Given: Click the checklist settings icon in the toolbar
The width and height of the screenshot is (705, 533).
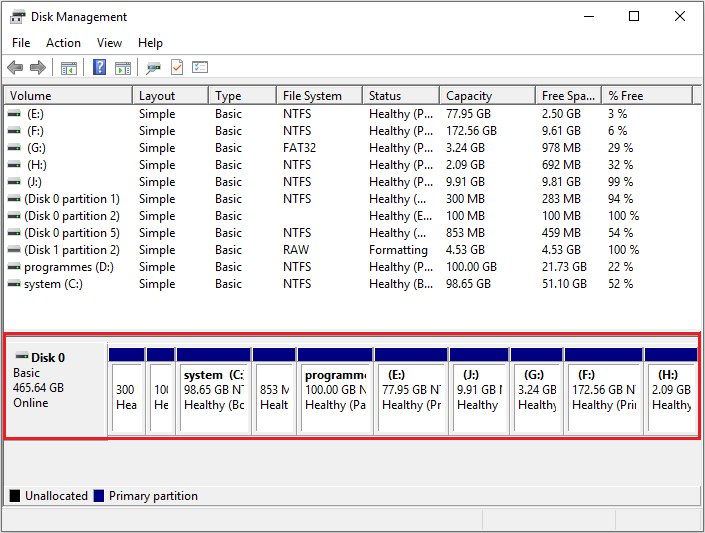Looking at the screenshot, I should [x=200, y=68].
